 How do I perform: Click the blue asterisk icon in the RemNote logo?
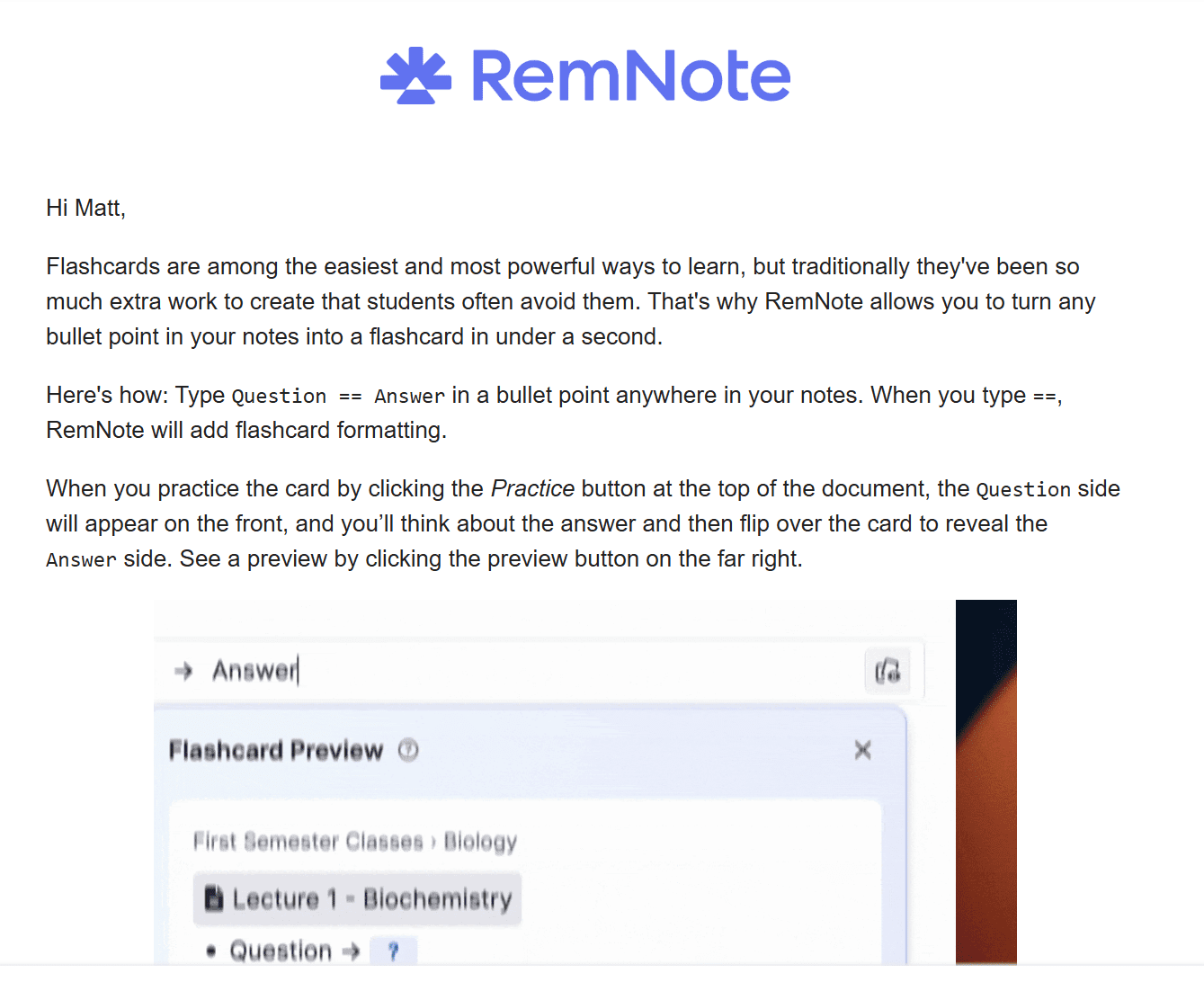tap(416, 76)
